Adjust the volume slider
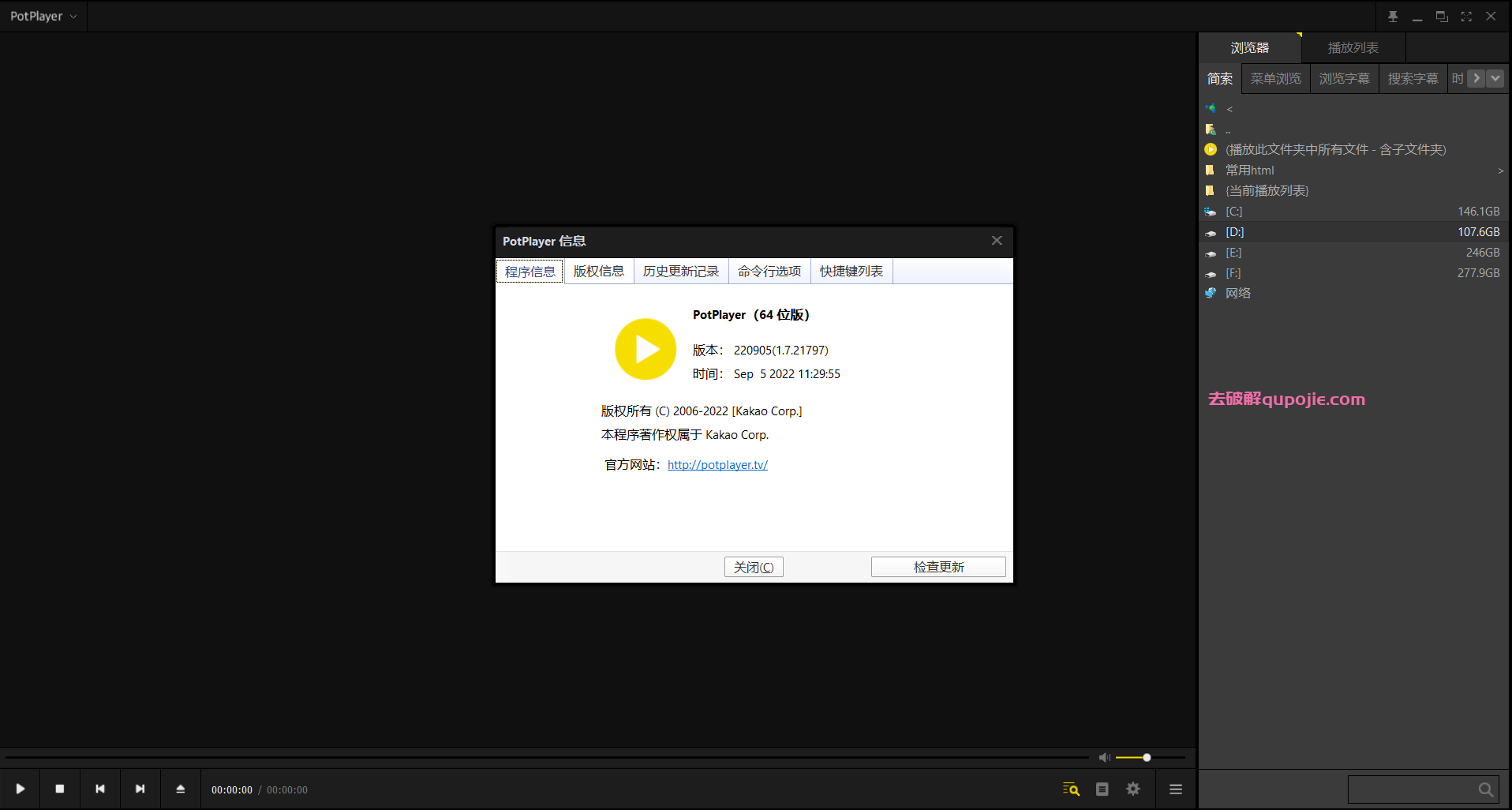 [x=1150, y=757]
